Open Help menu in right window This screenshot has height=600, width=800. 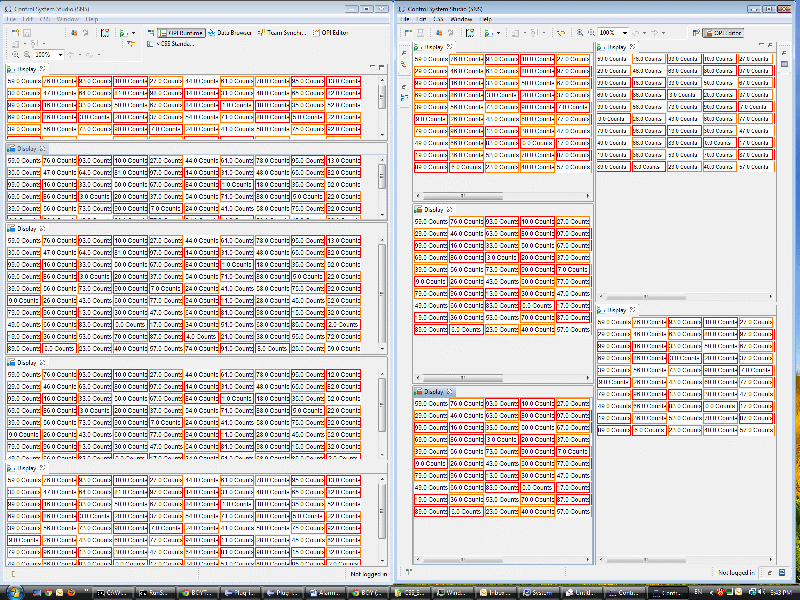tap(487, 19)
